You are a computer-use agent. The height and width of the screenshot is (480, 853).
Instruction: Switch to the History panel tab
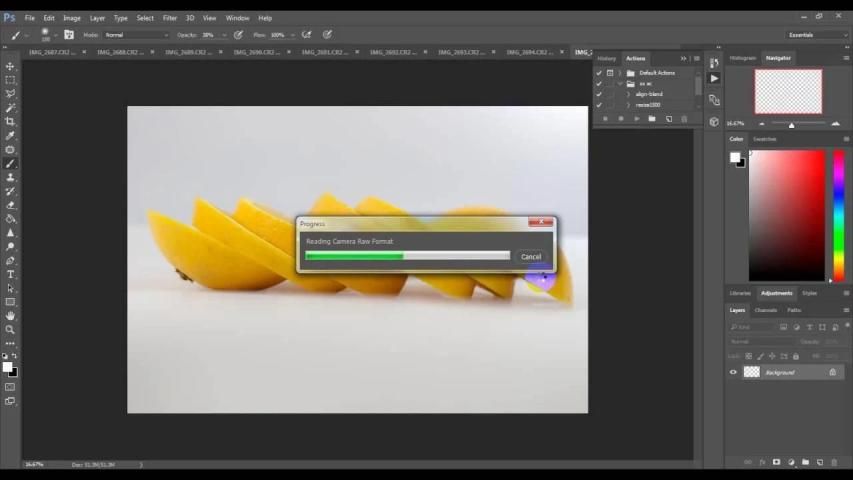607,58
